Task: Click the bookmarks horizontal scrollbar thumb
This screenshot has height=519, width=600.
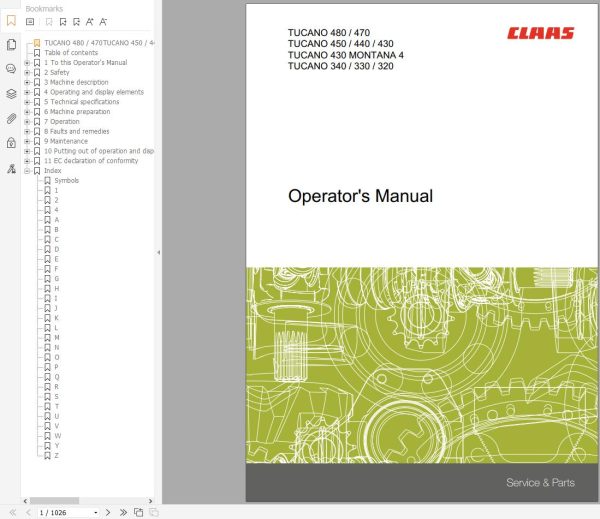Action: [54, 501]
